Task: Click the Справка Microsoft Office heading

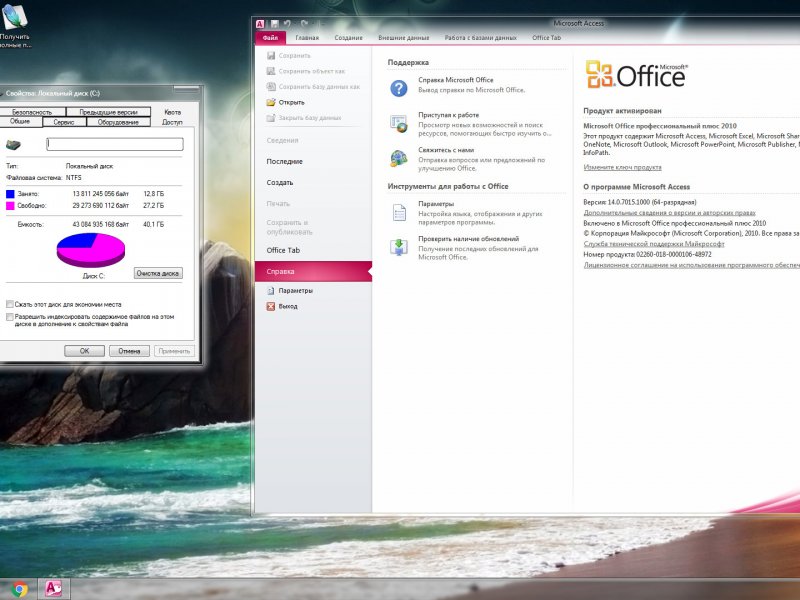Action: 456,80
